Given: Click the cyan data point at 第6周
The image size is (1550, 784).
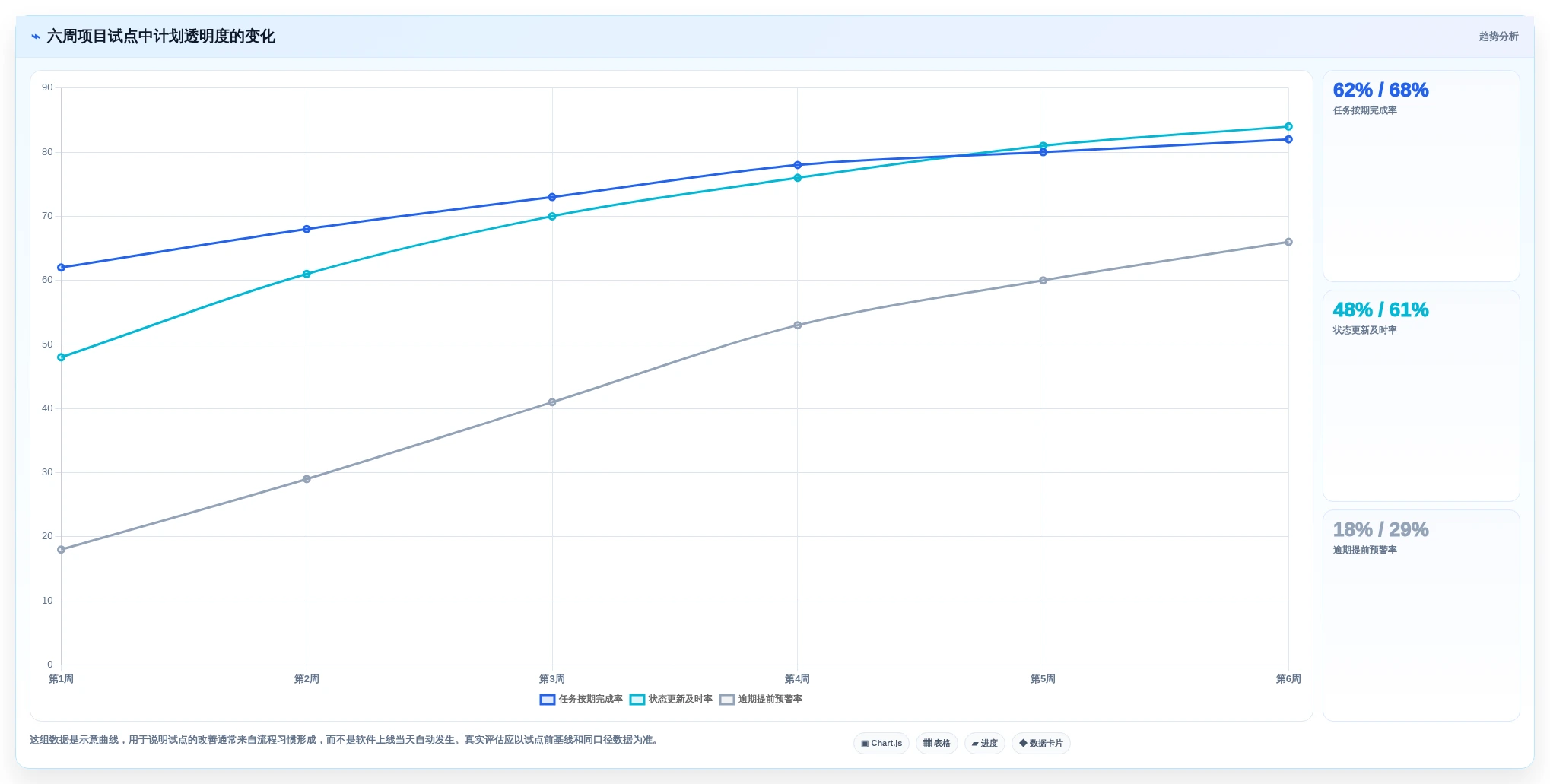Looking at the screenshot, I should point(1288,126).
